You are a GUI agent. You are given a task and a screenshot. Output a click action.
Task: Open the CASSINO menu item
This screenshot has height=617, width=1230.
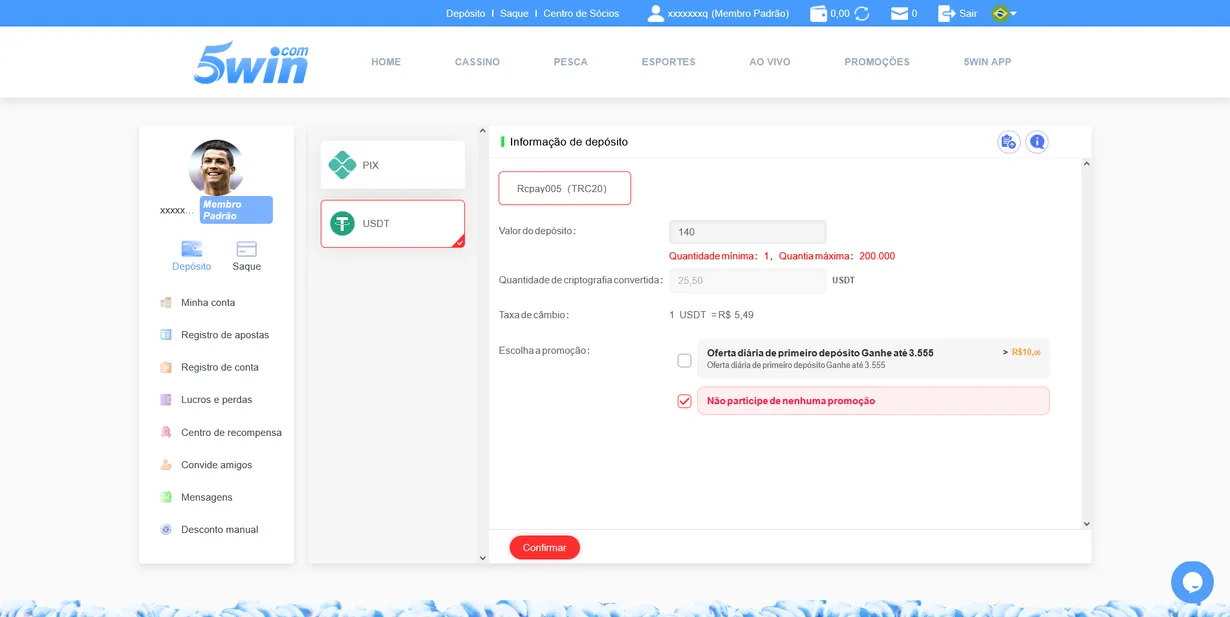(477, 62)
